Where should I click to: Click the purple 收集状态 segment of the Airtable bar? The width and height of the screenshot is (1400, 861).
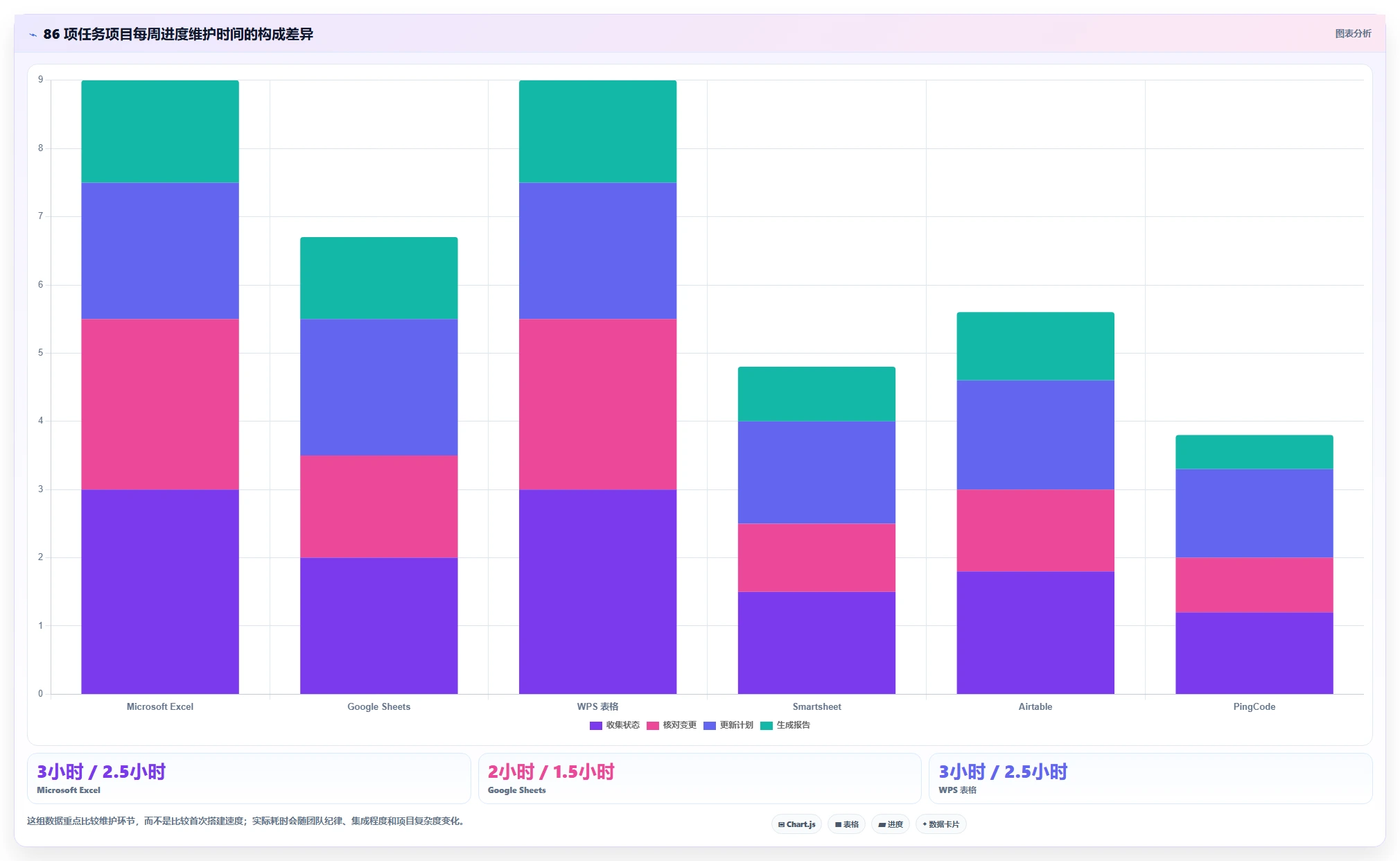pyautogui.click(x=1035, y=632)
